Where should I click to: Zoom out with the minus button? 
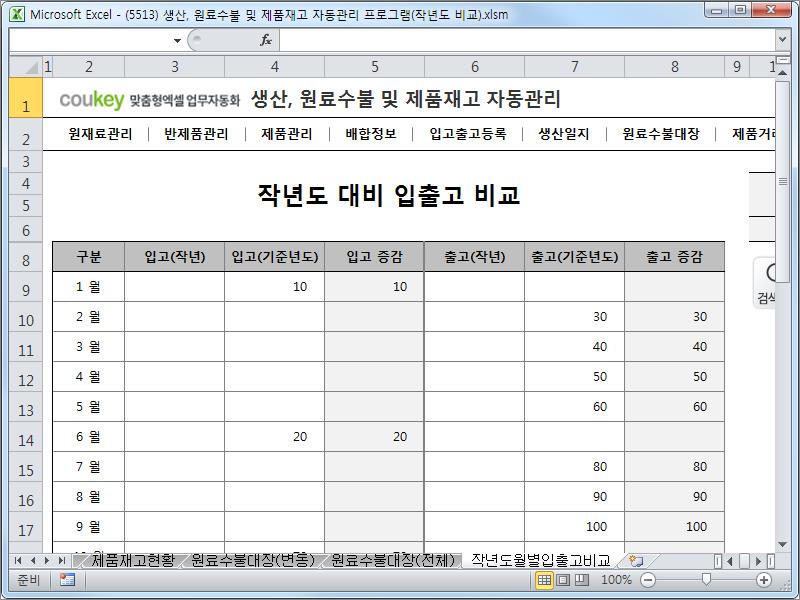click(x=648, y=580)
